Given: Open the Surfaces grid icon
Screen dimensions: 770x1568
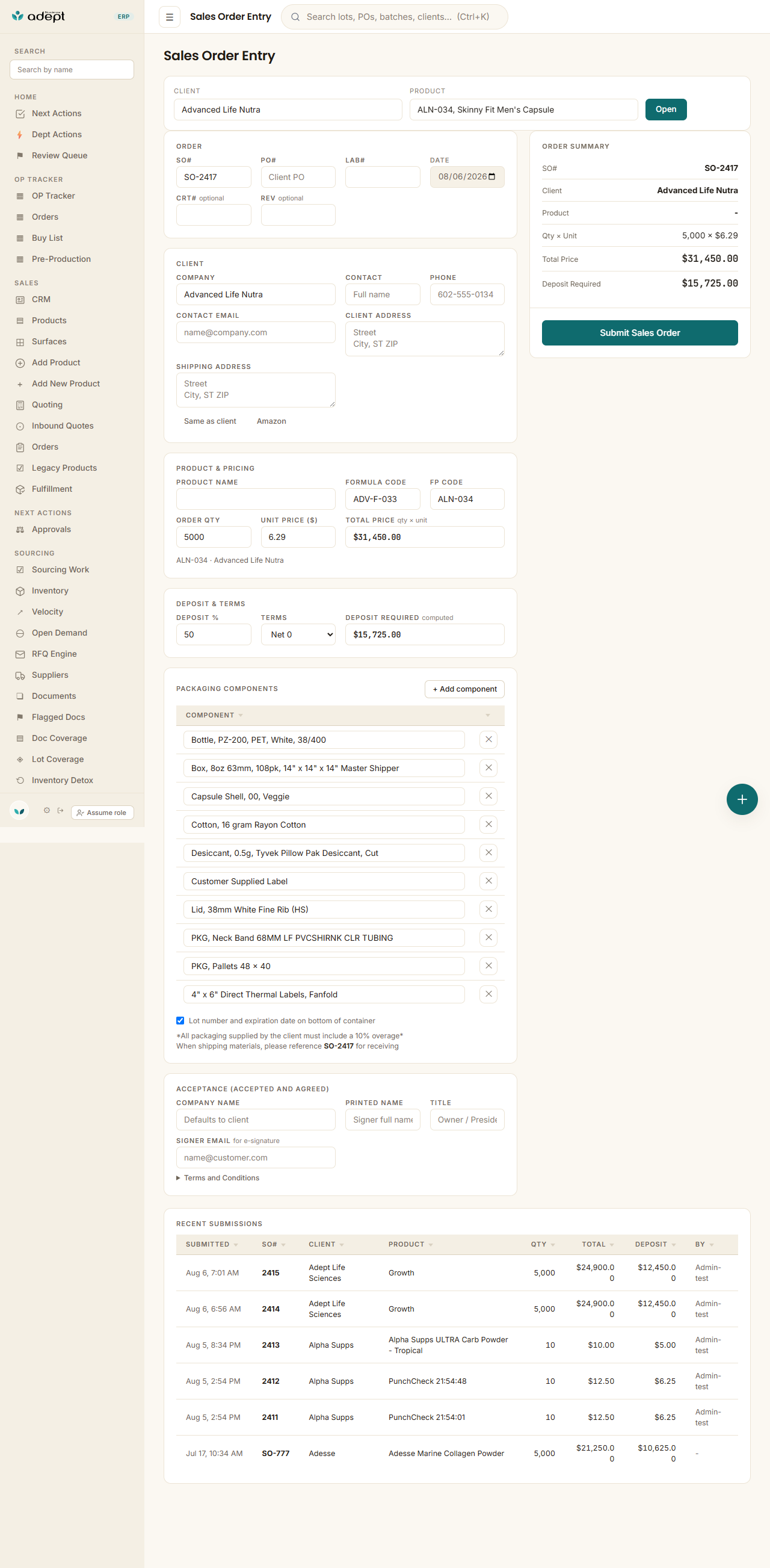Looking at the screenshot, I should tap(20, 342).
